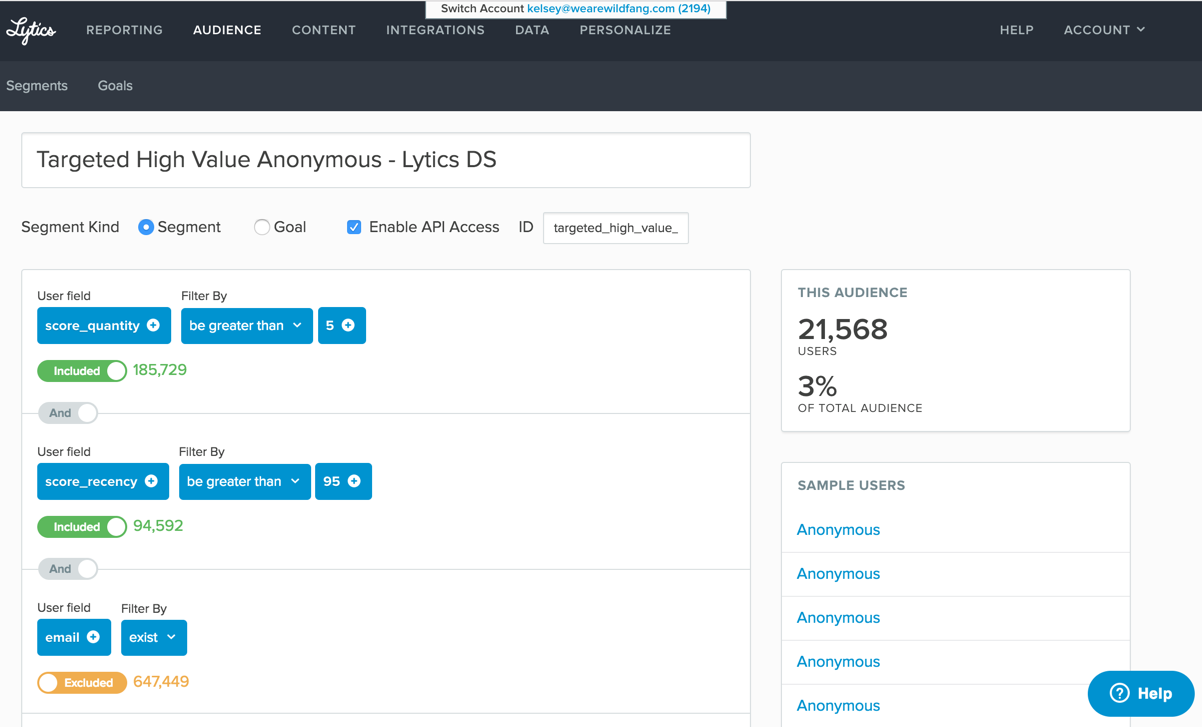The height and width of the screenshot is (727, 1202).
Task: Click plus icon on email field
Action: (93, 637)
